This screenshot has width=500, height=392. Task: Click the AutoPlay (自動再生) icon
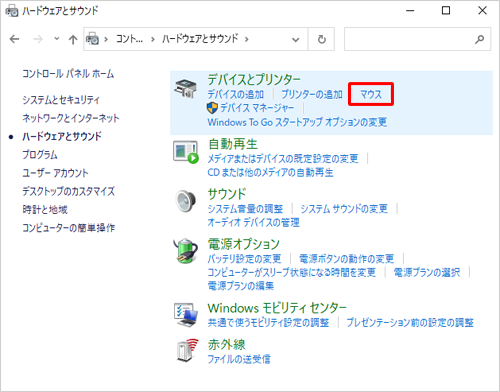[186, 152]
